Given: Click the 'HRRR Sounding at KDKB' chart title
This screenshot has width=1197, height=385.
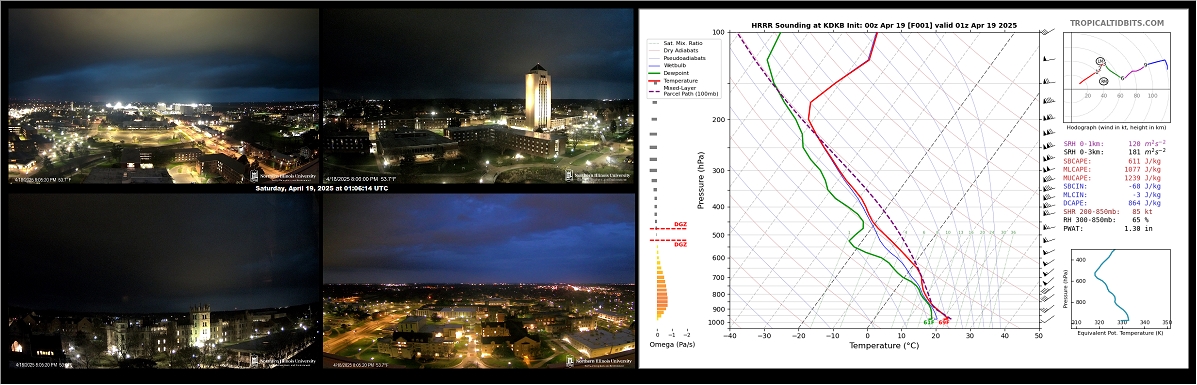Looking at the screenshot, I should point(883,25).
